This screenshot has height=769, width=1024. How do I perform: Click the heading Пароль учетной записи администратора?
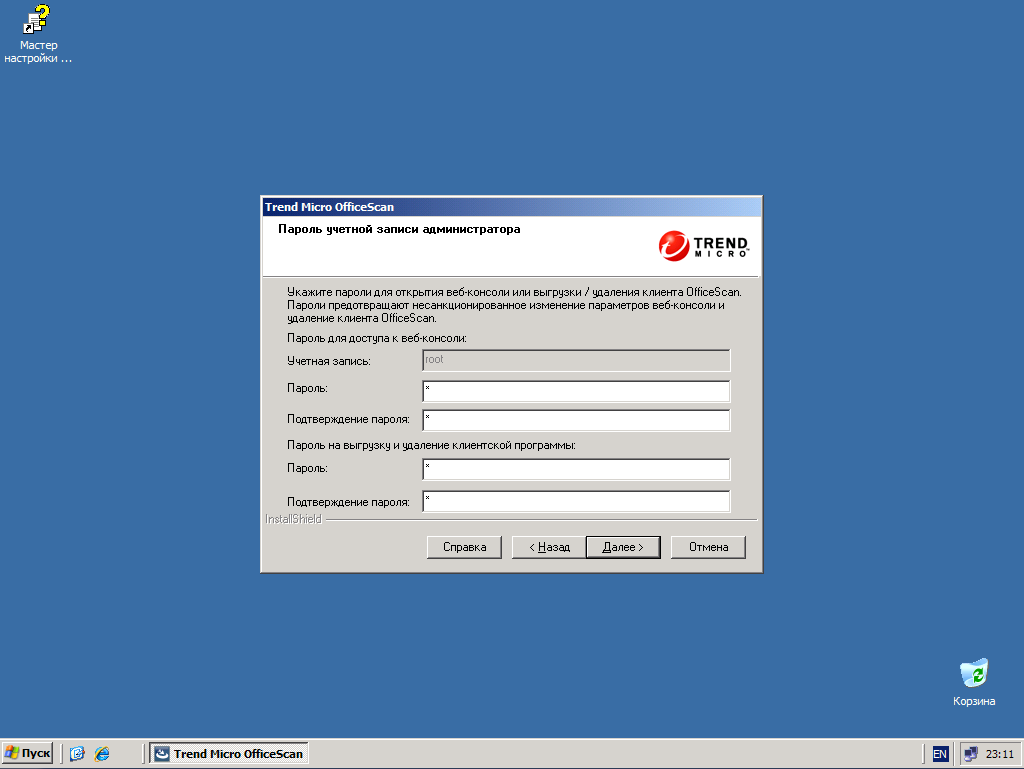(399, 229)
